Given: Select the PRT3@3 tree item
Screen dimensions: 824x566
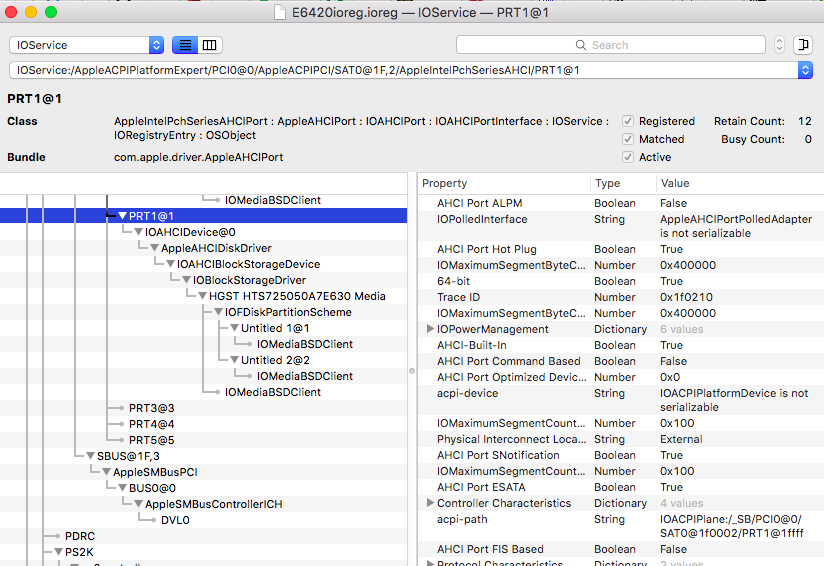Looking at the screenshot, I should (151, 408).
